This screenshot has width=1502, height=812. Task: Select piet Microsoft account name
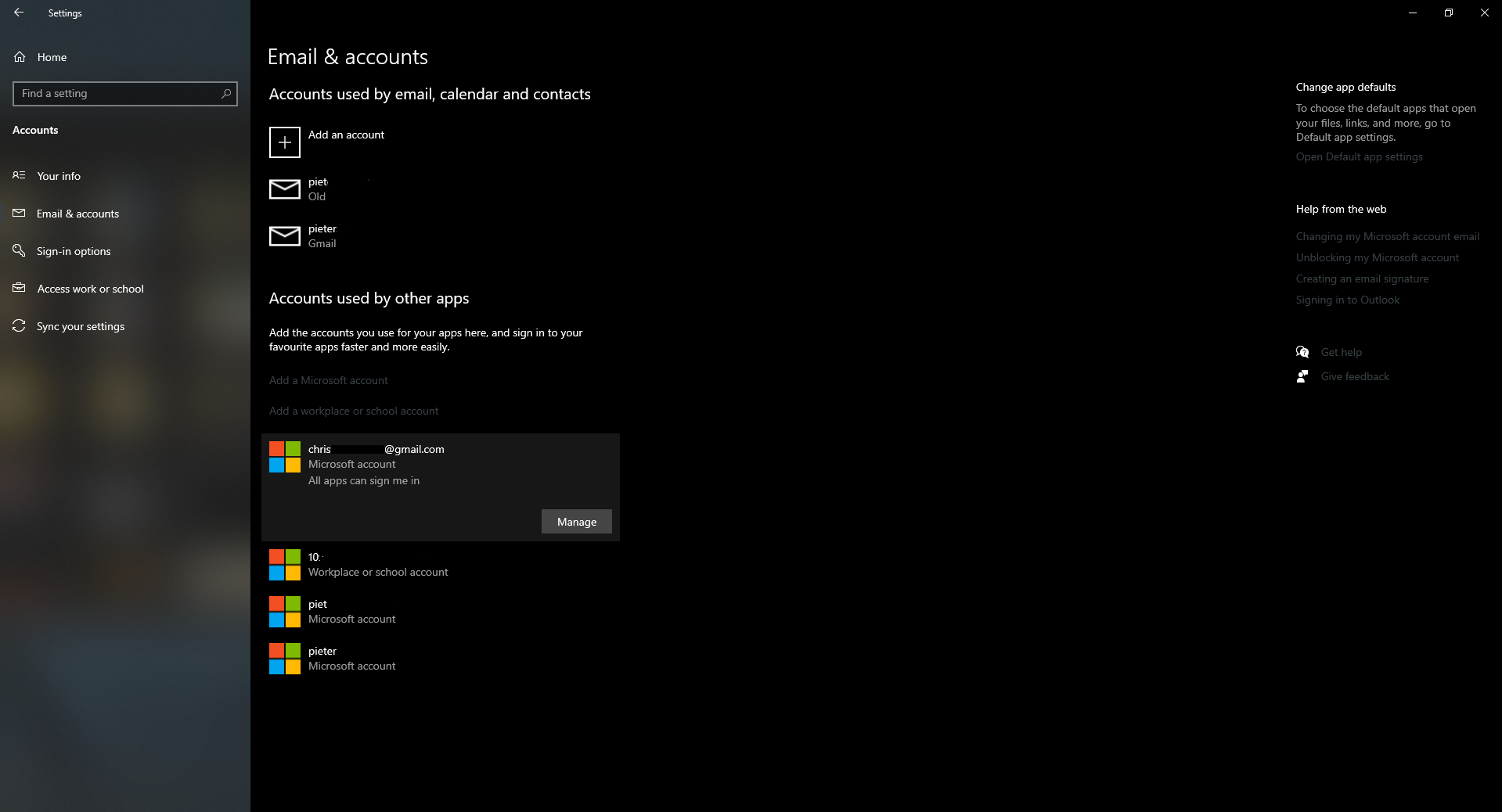point(318,604)
